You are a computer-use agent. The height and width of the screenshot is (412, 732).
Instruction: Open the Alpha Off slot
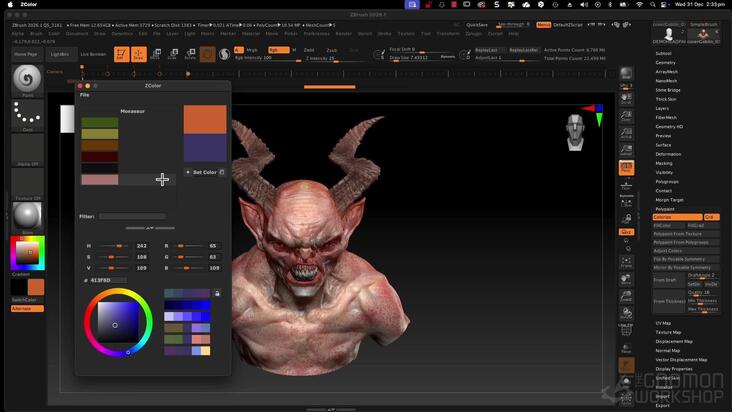27,148
